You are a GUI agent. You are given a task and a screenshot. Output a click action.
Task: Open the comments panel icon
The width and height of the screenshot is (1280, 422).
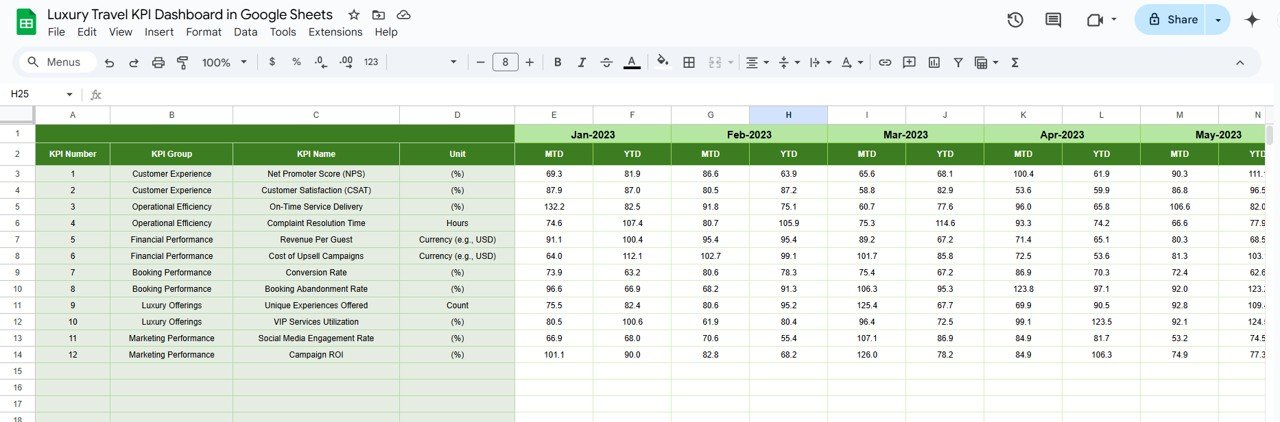pyautogui.click(x=1053, y=20)
